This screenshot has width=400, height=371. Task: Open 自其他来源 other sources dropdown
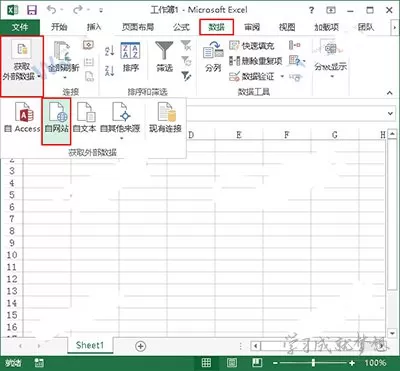[x=120, y=121]
